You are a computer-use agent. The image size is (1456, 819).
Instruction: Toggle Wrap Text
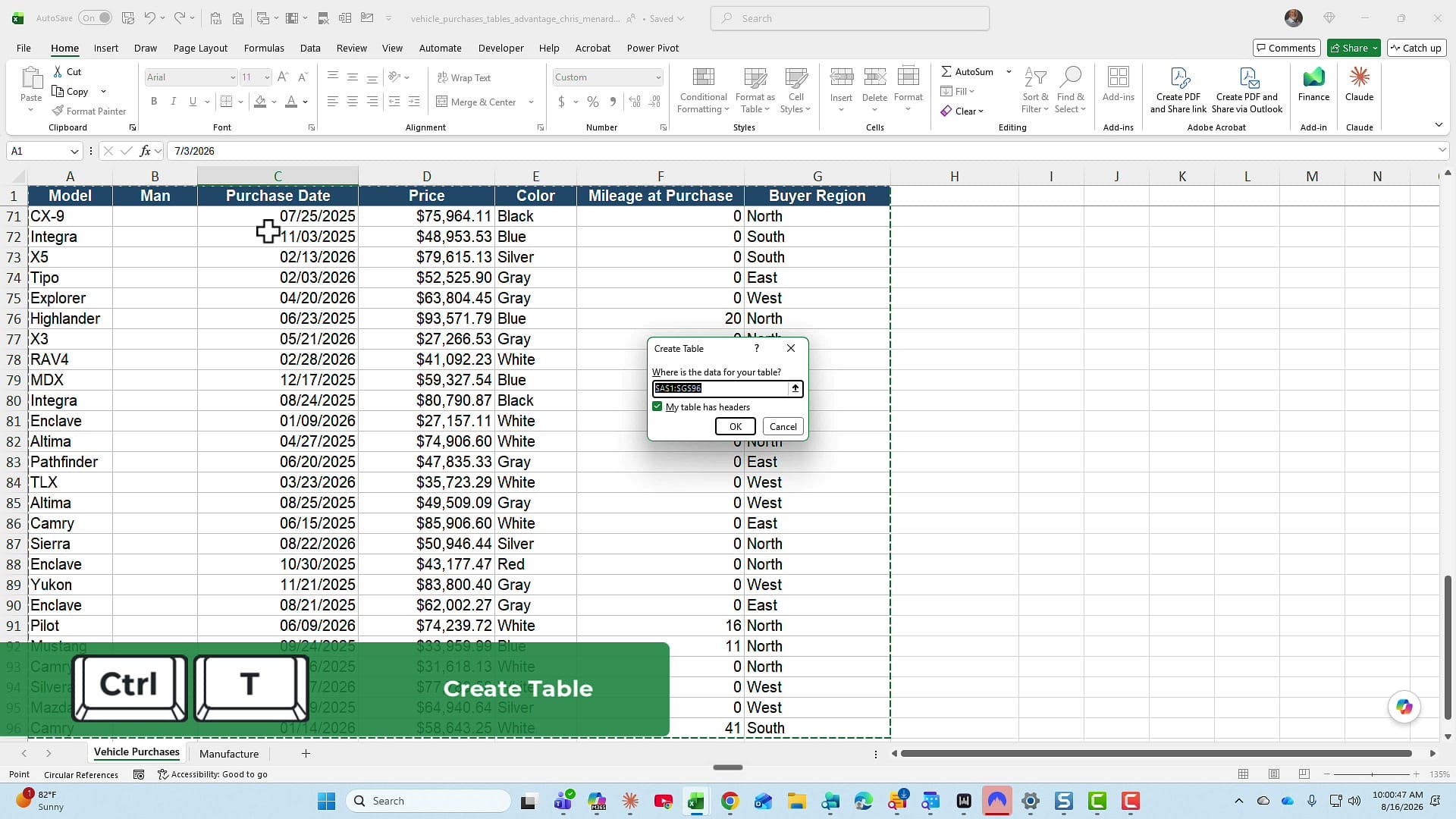(x=464, y=77)
